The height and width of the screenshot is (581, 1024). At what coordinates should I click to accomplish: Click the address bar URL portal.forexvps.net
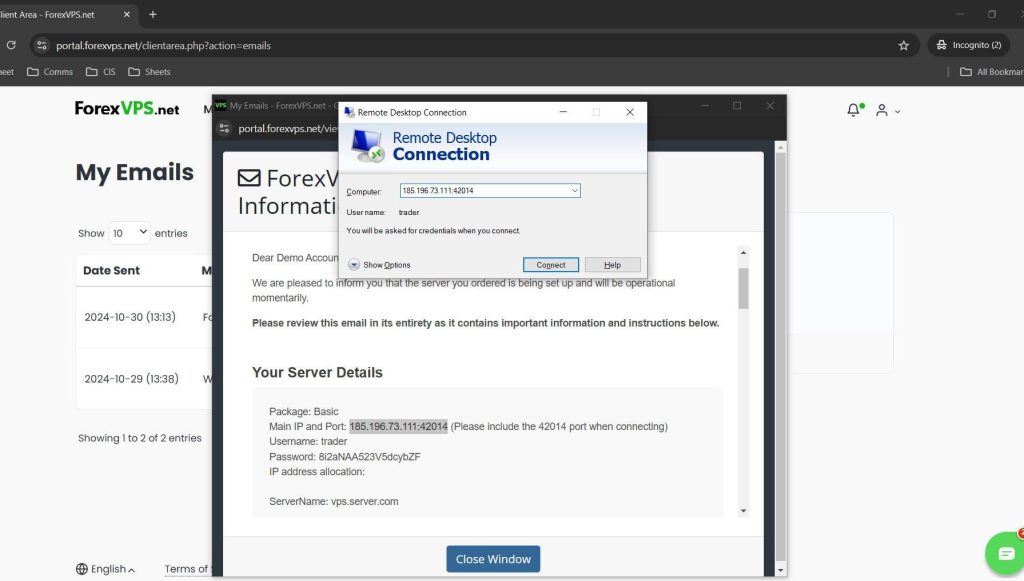pos(163,45)
